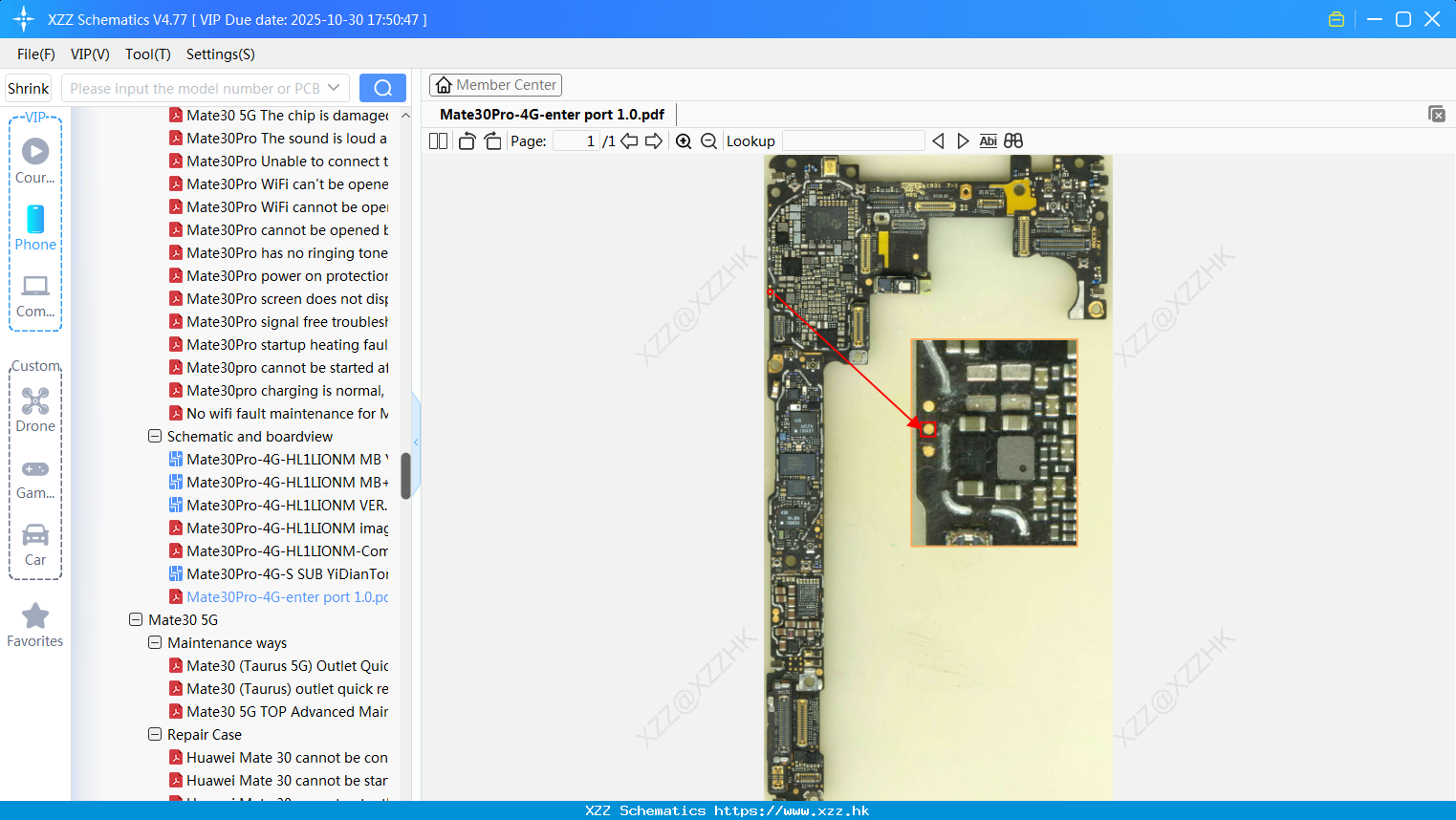Click into the model number search field
The image size is (1456, 820).
pyautogui.click(x=195, y=88)
